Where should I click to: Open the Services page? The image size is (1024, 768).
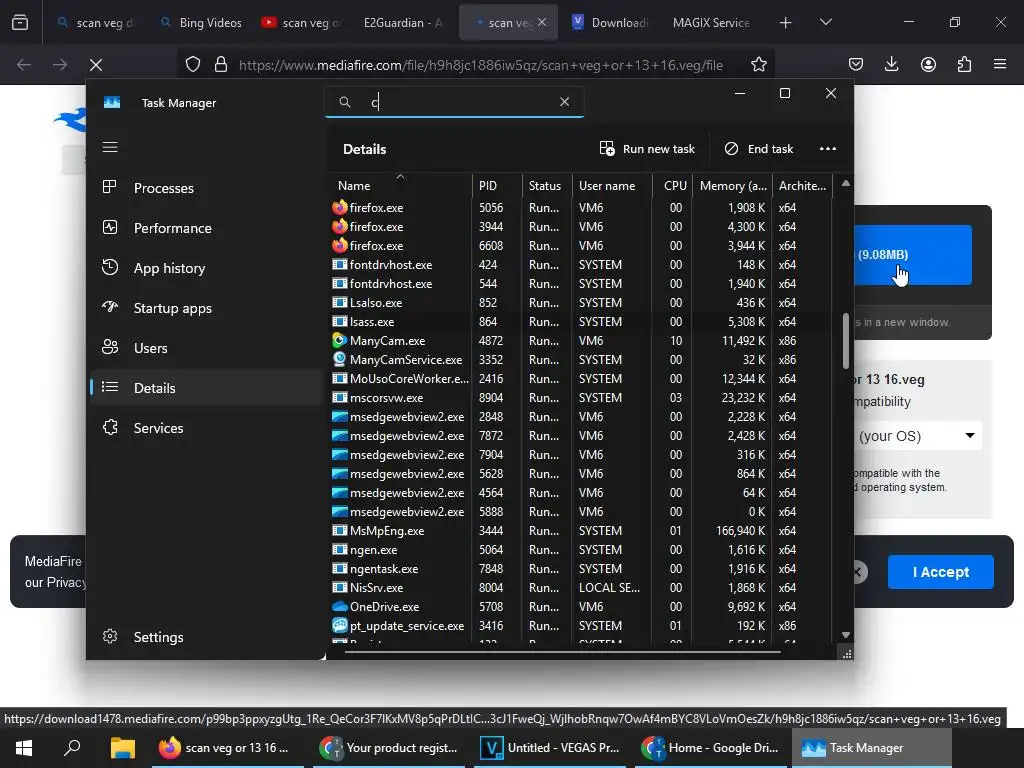(x=206, y=428)
